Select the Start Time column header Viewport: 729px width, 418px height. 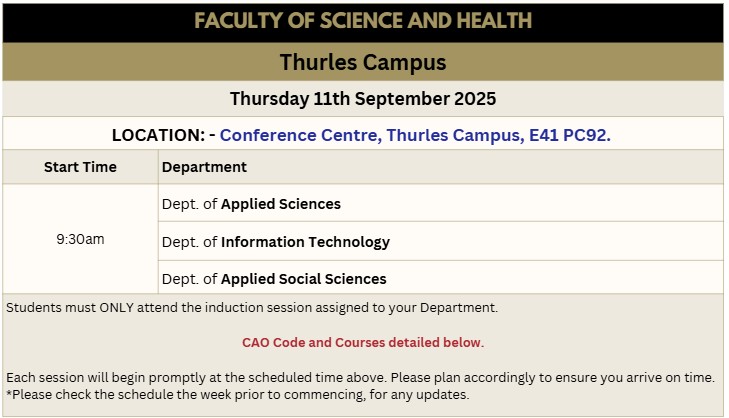(x=80, y=167)
